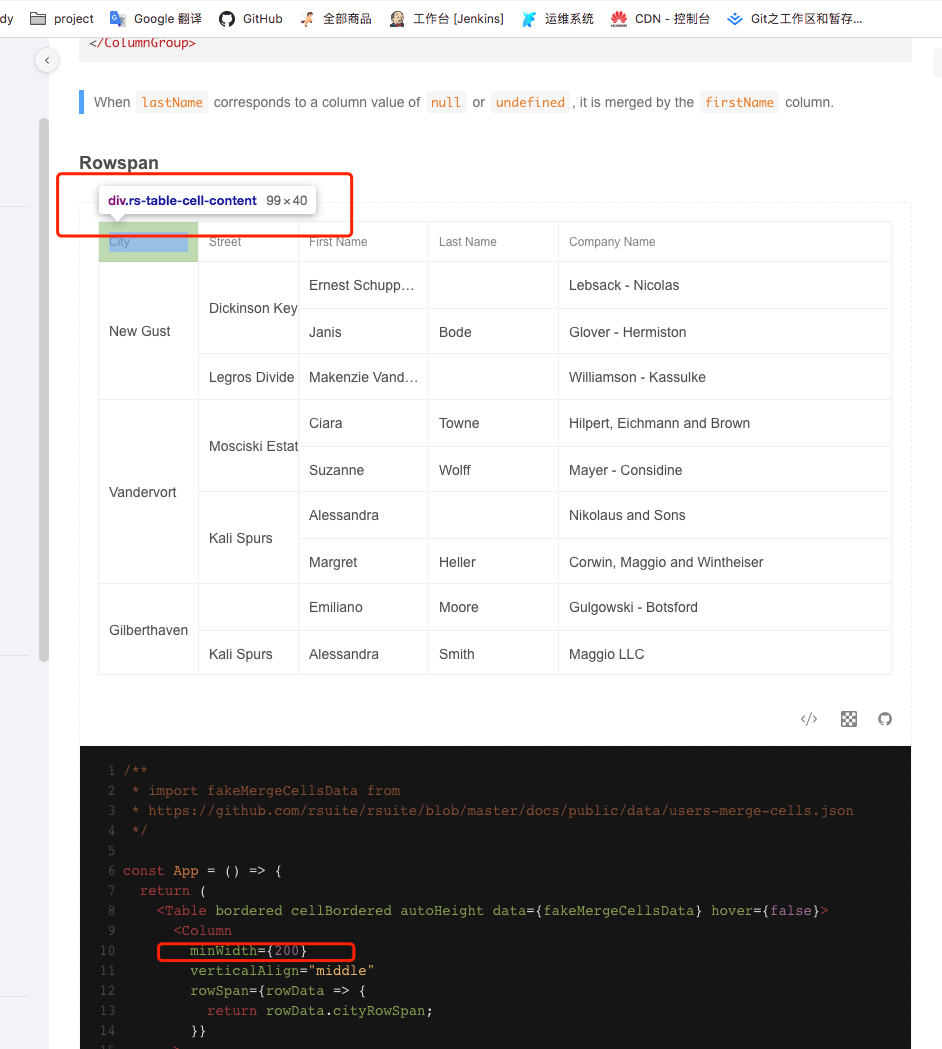Open GitHub source icon below the table example

click(x=885, y=719)
